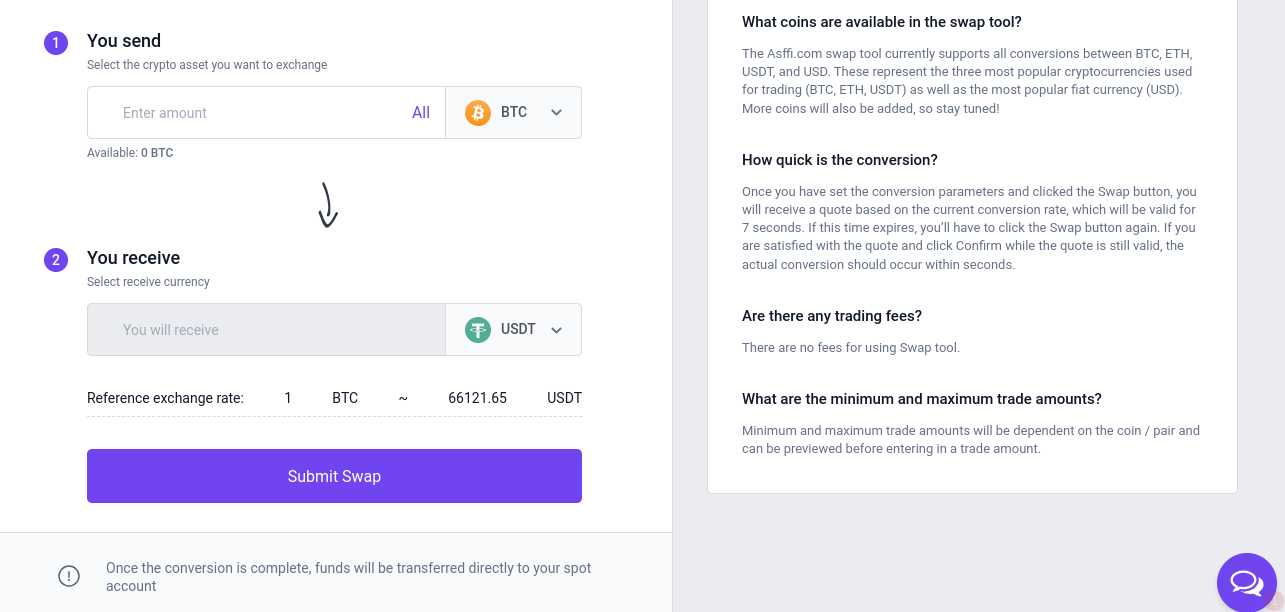Image resolution: width=1285 pixels, height=612 pixels.
Task: Click the You will receive field
Action: pyautogui.click(x=266, y=329)
